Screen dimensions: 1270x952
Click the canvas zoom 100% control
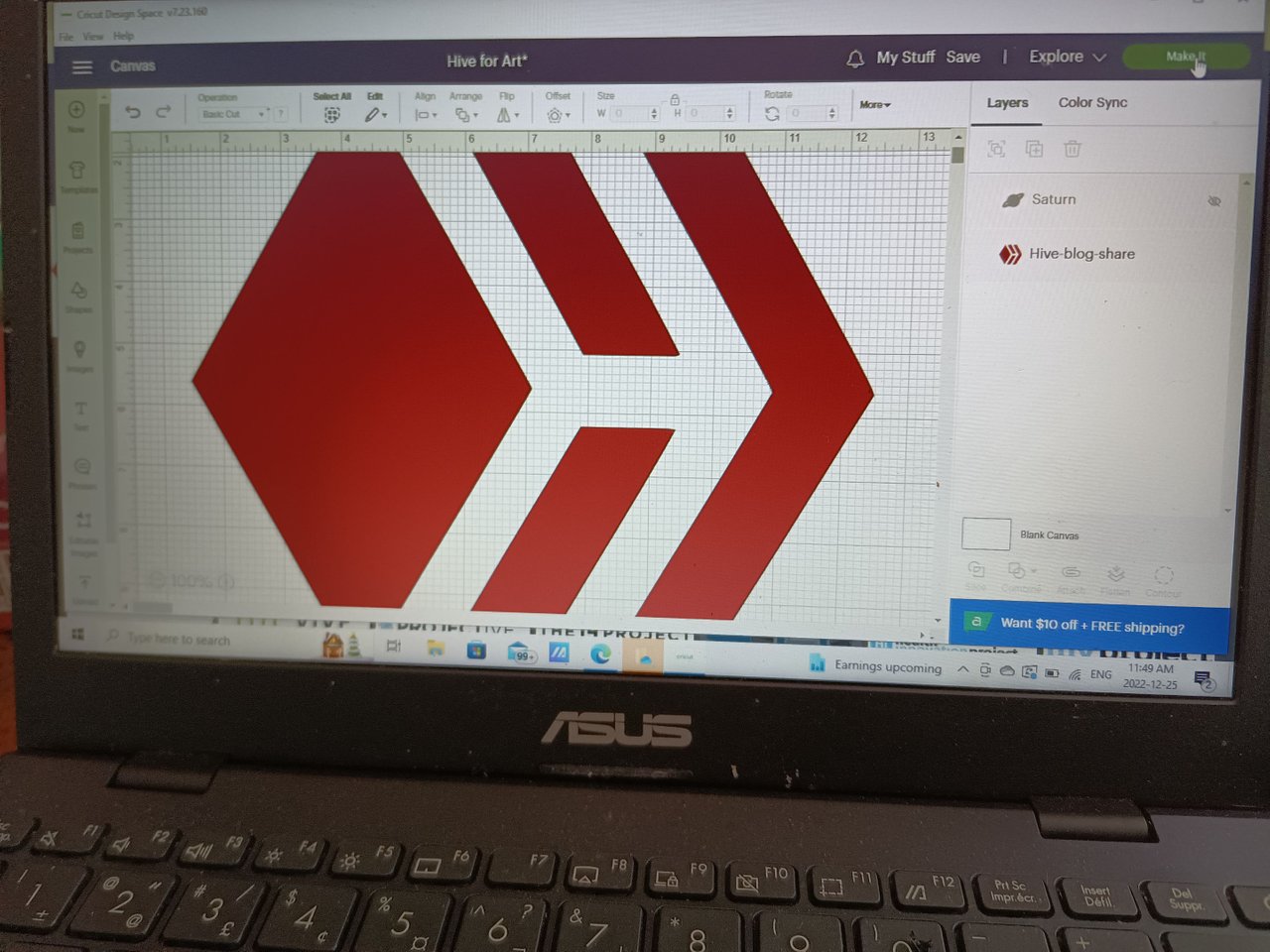(191, 581)
